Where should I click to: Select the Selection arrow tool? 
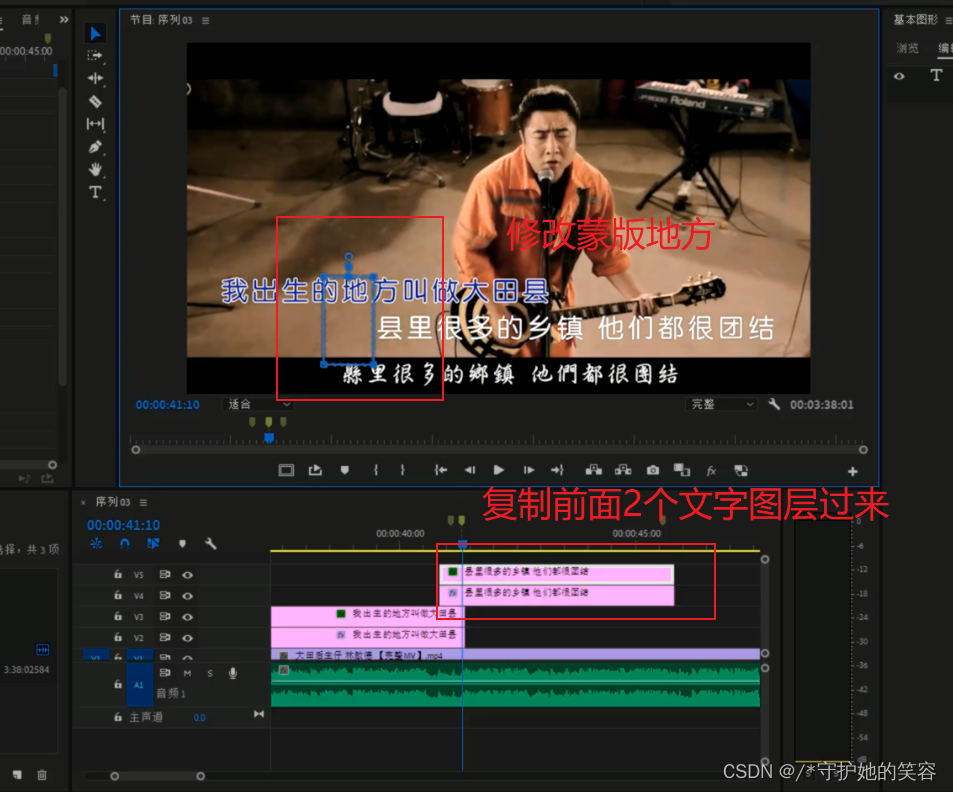[x=95, y=33]
